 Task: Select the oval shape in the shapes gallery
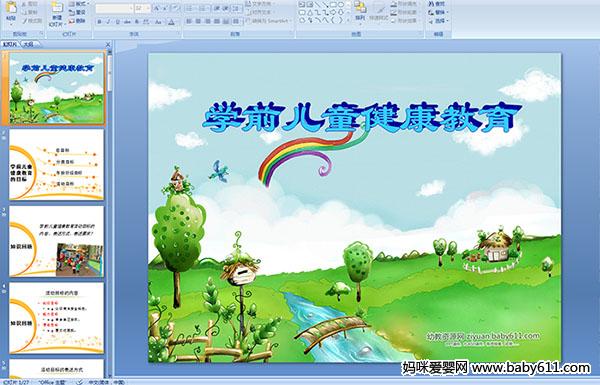[341, 4]
